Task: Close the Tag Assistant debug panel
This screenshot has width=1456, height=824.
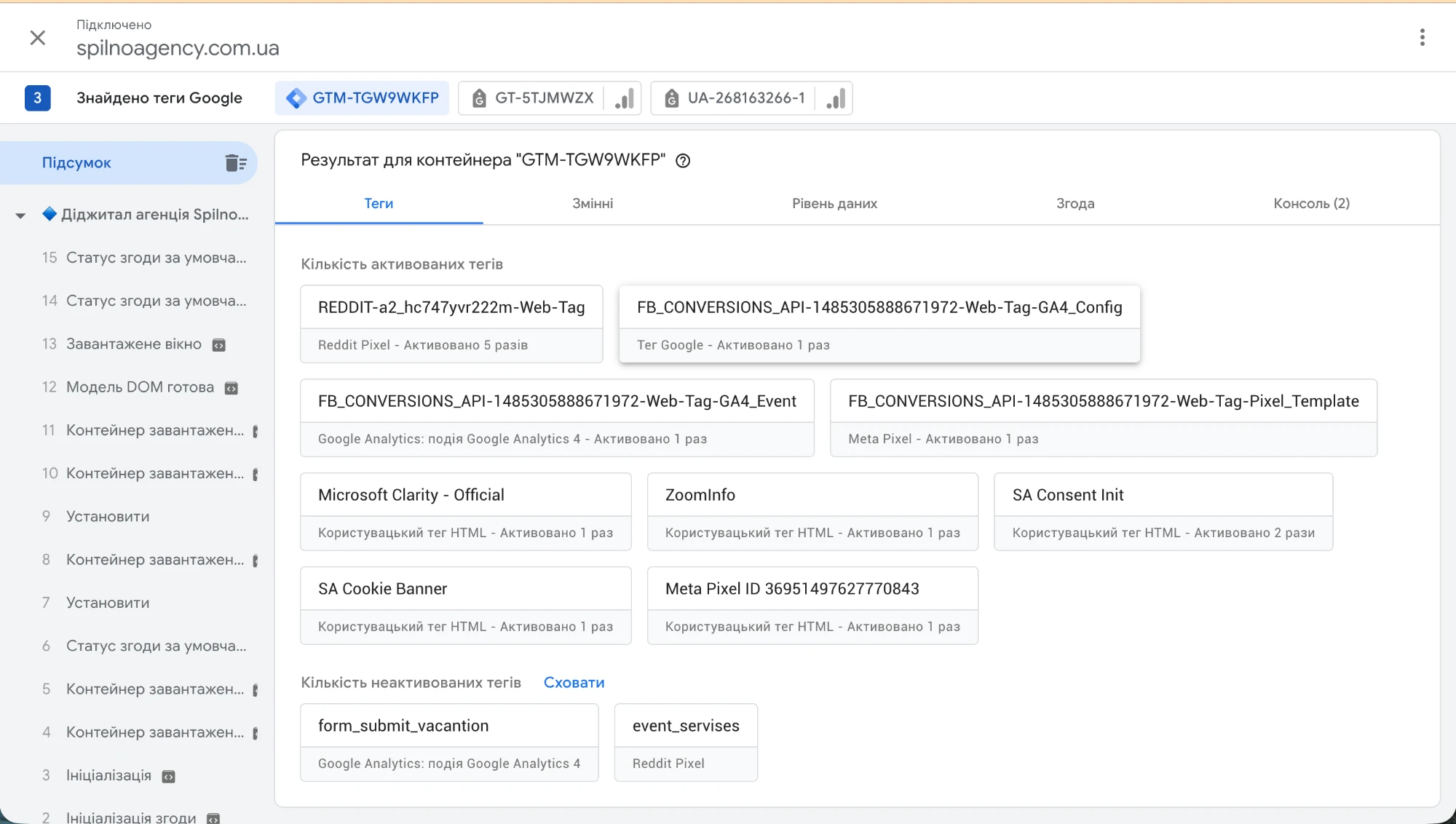Action: pos(38,37)
